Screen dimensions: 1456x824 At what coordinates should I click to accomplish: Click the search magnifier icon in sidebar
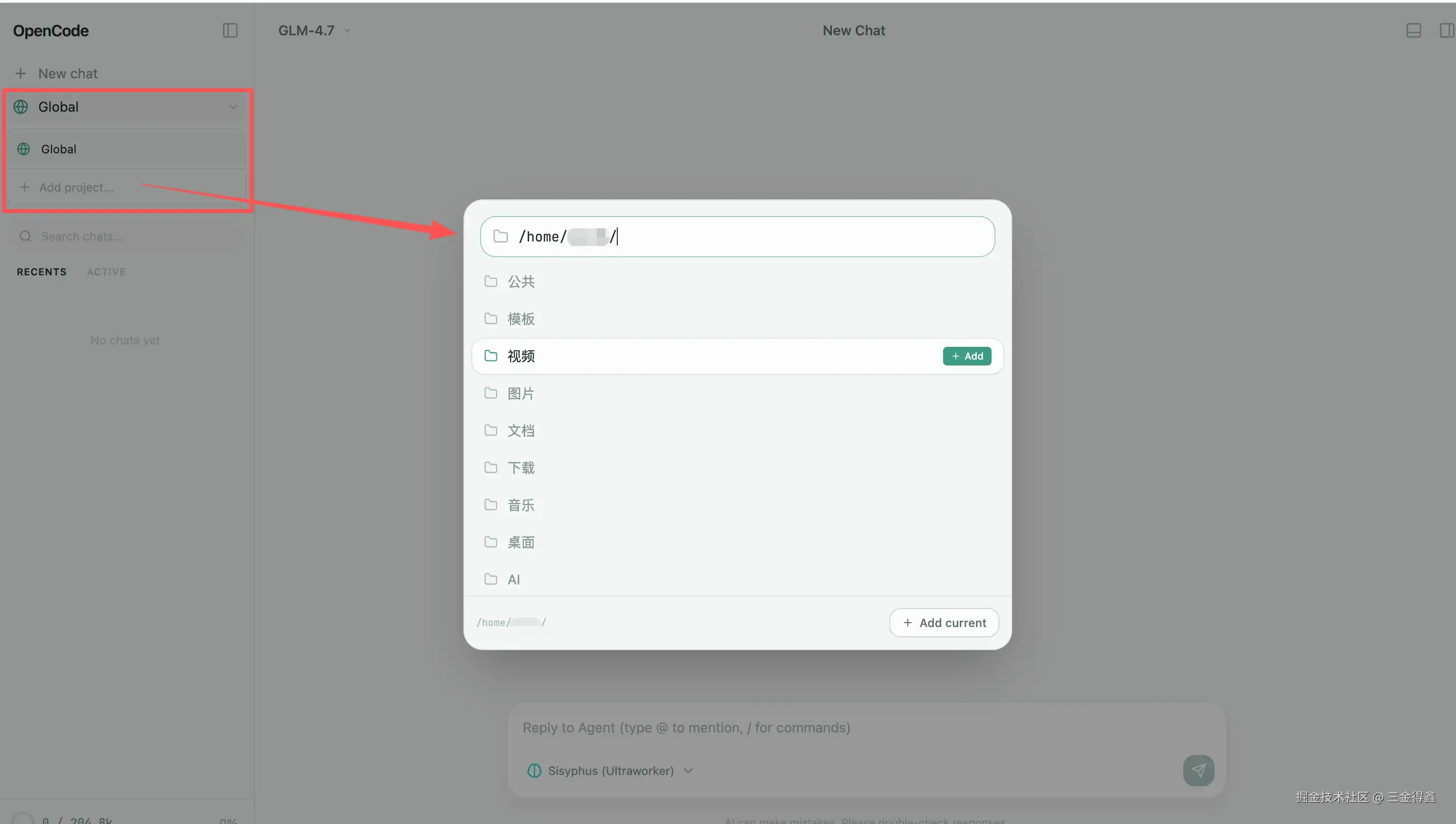coord(25,237)
